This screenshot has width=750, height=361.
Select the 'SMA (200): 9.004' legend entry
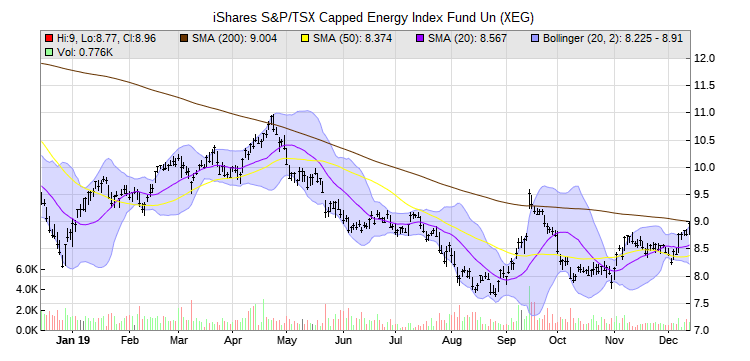pyautogui.click(x=234, y=39)
